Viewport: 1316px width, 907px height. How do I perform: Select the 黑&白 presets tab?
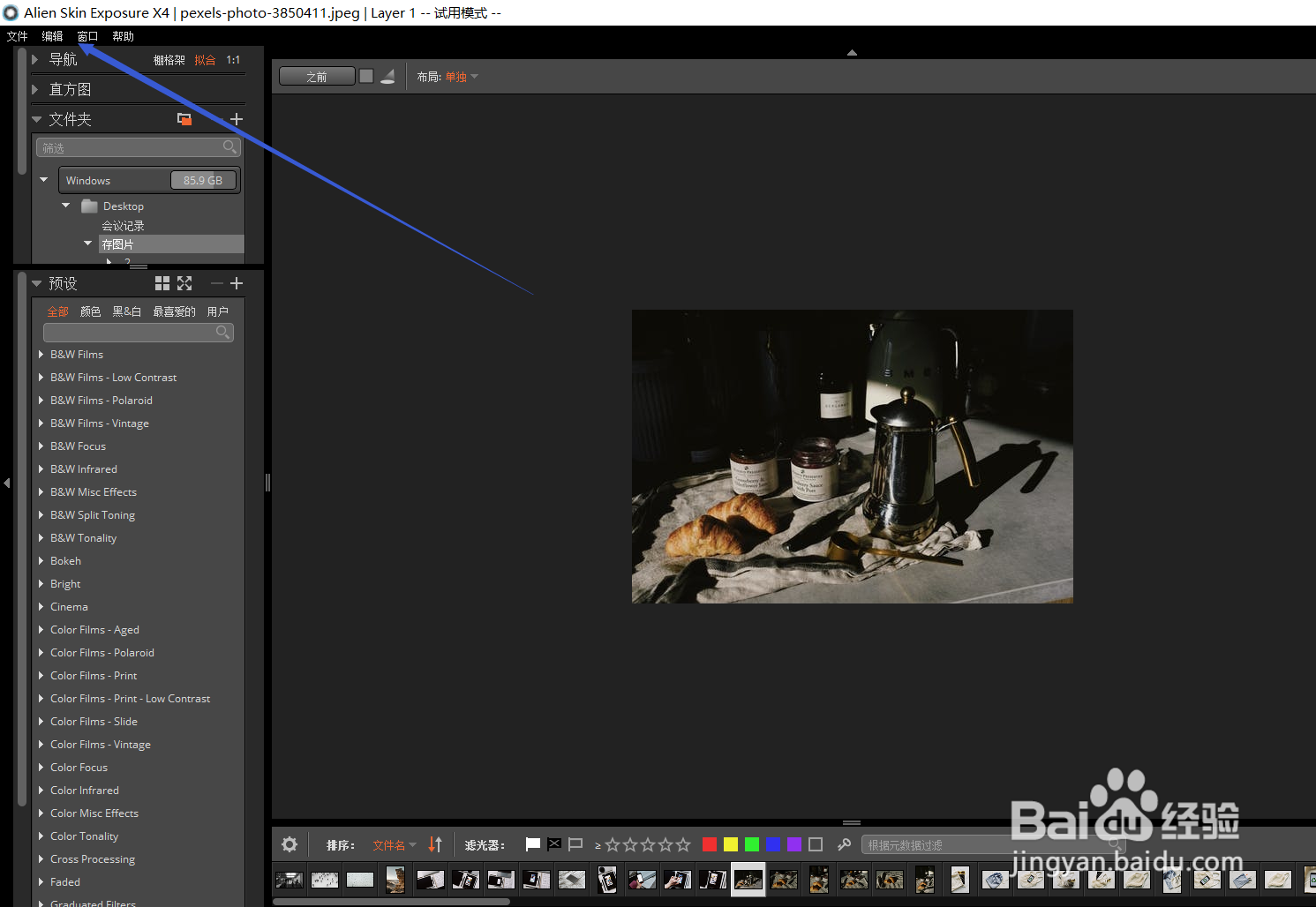click(126, 311)
